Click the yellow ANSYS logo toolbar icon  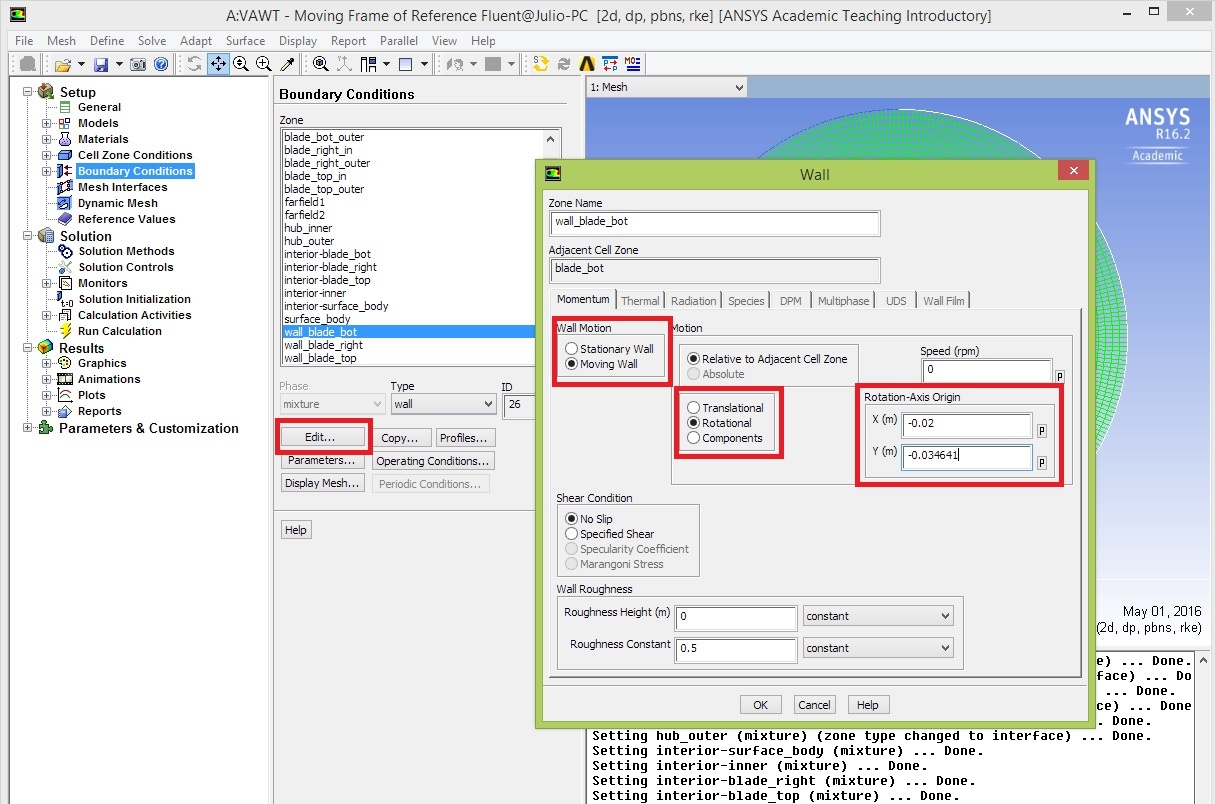pyautogui.click(x=587, y=64)
